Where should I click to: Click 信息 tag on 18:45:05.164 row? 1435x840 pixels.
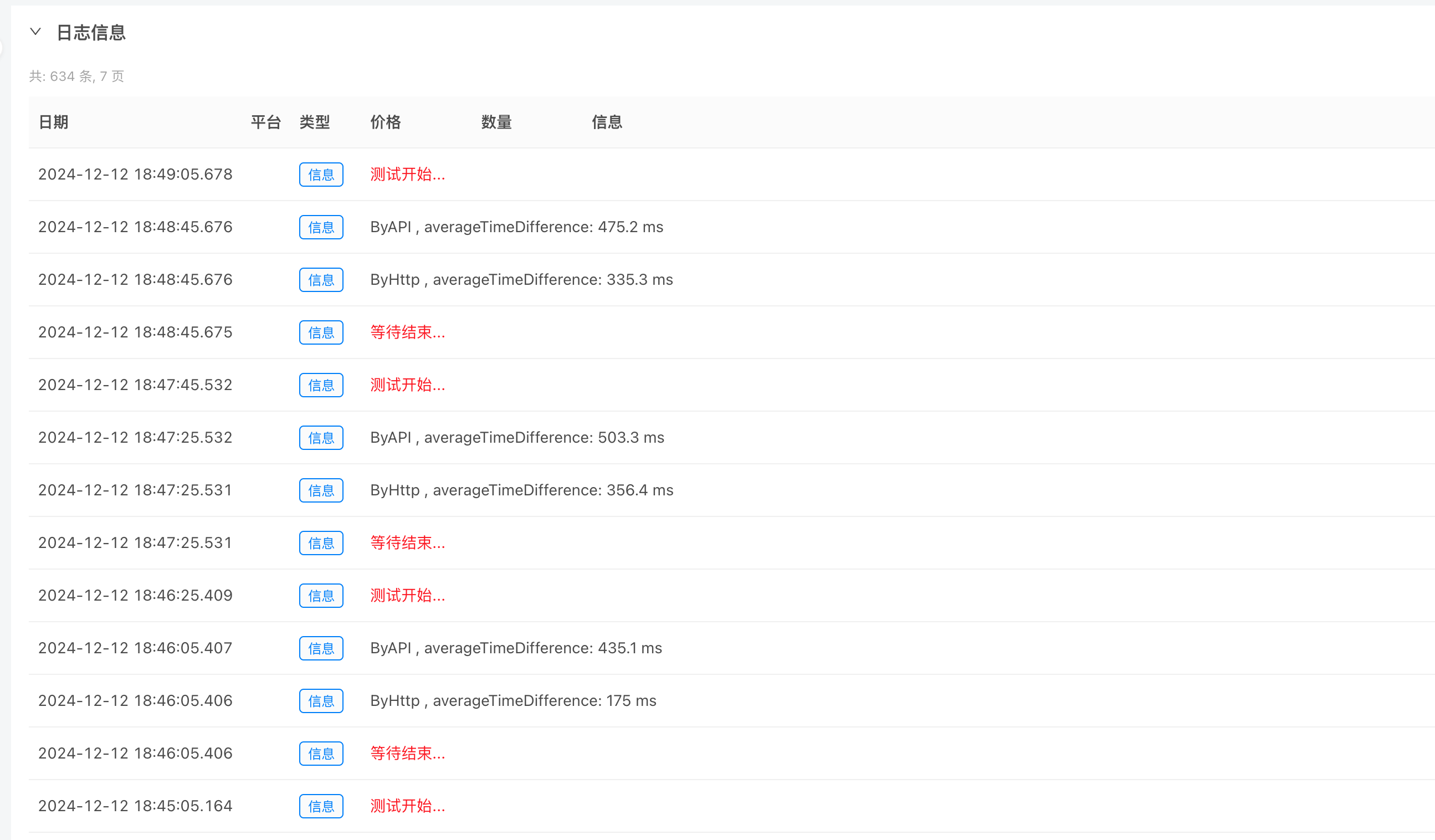tap(321, 806)
